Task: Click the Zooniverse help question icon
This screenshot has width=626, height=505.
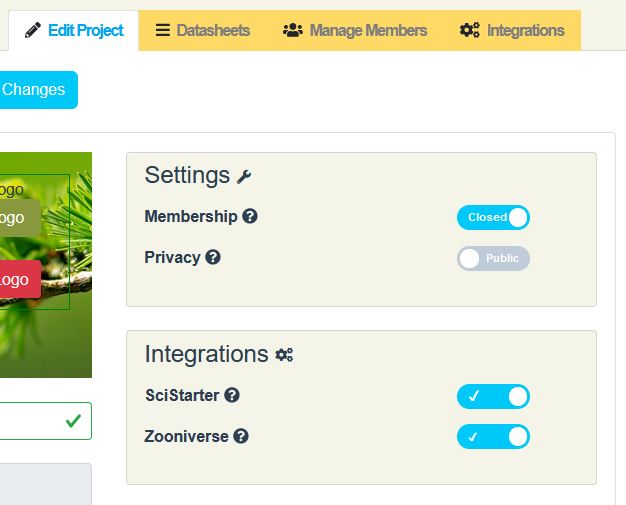Action: point(241,436)
